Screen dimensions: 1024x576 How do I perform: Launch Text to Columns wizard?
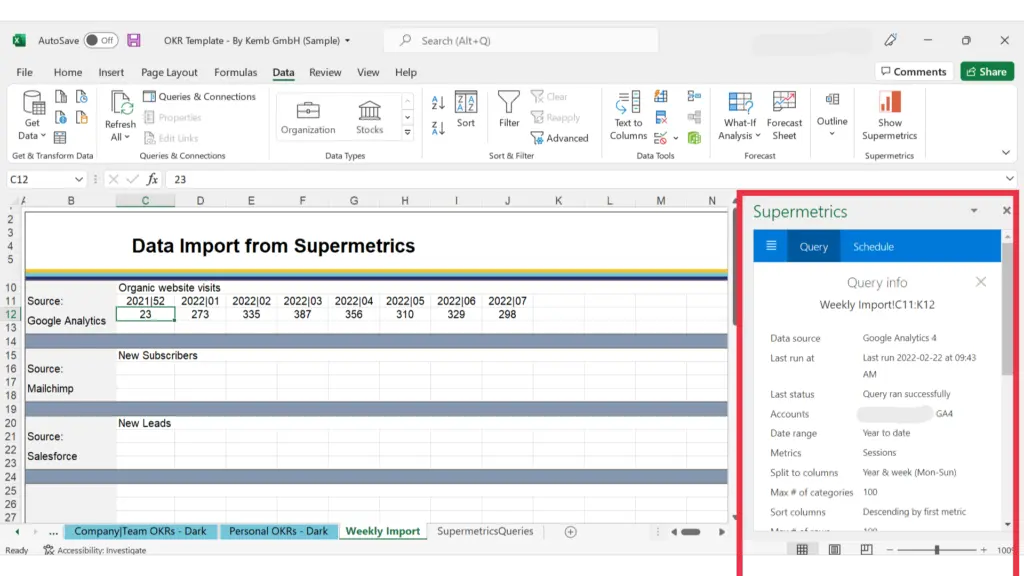[628, 116]
